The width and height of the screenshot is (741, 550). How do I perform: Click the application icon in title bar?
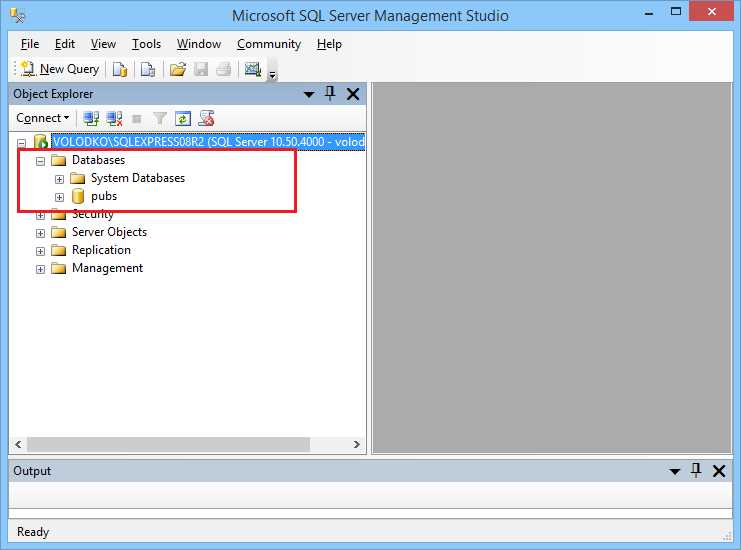pos(18,16)
